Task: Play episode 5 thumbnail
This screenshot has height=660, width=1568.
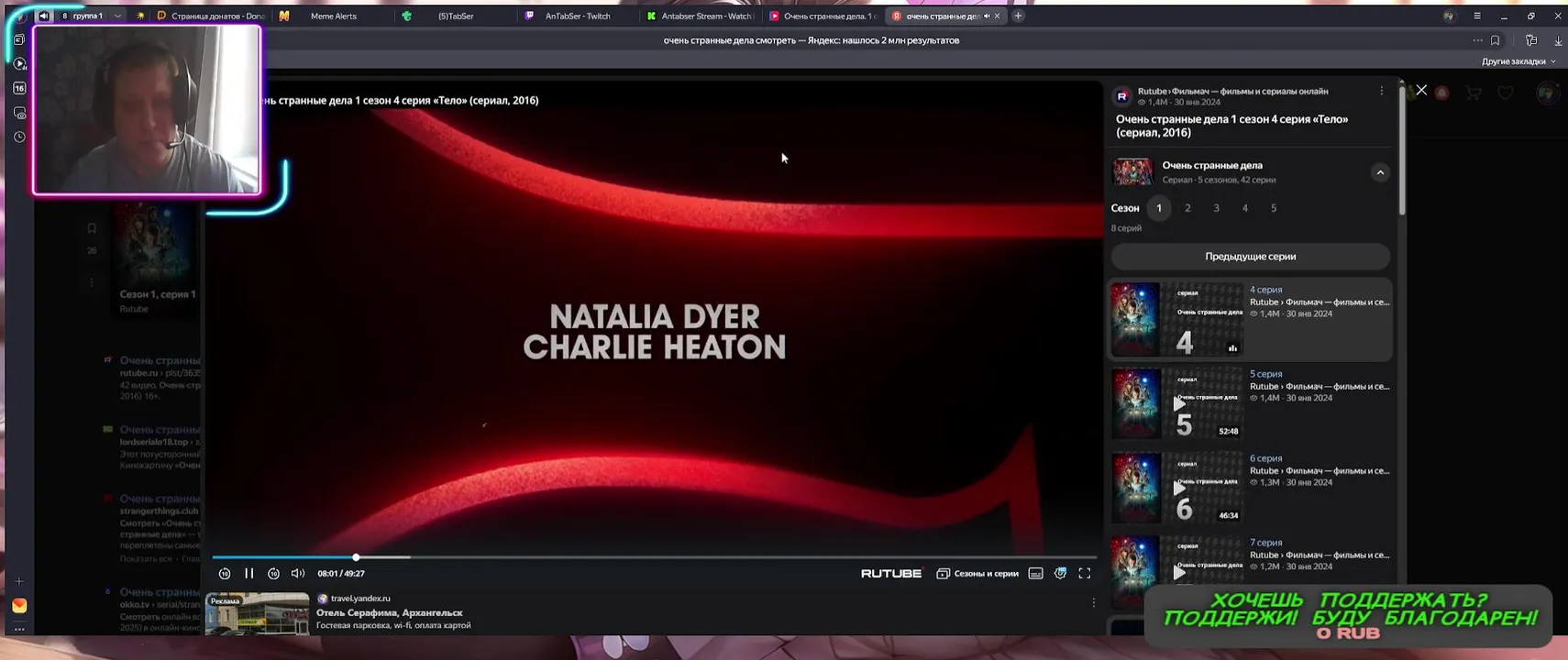Action: [1177, 403]
